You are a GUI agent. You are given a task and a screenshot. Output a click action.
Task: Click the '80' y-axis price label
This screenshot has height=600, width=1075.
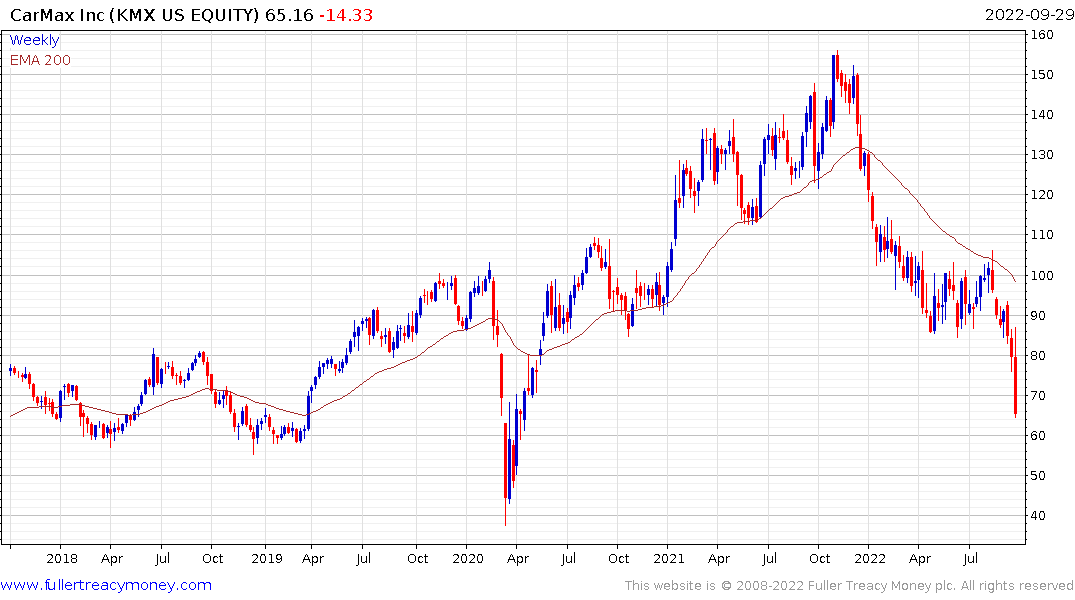coord(1038,356)
